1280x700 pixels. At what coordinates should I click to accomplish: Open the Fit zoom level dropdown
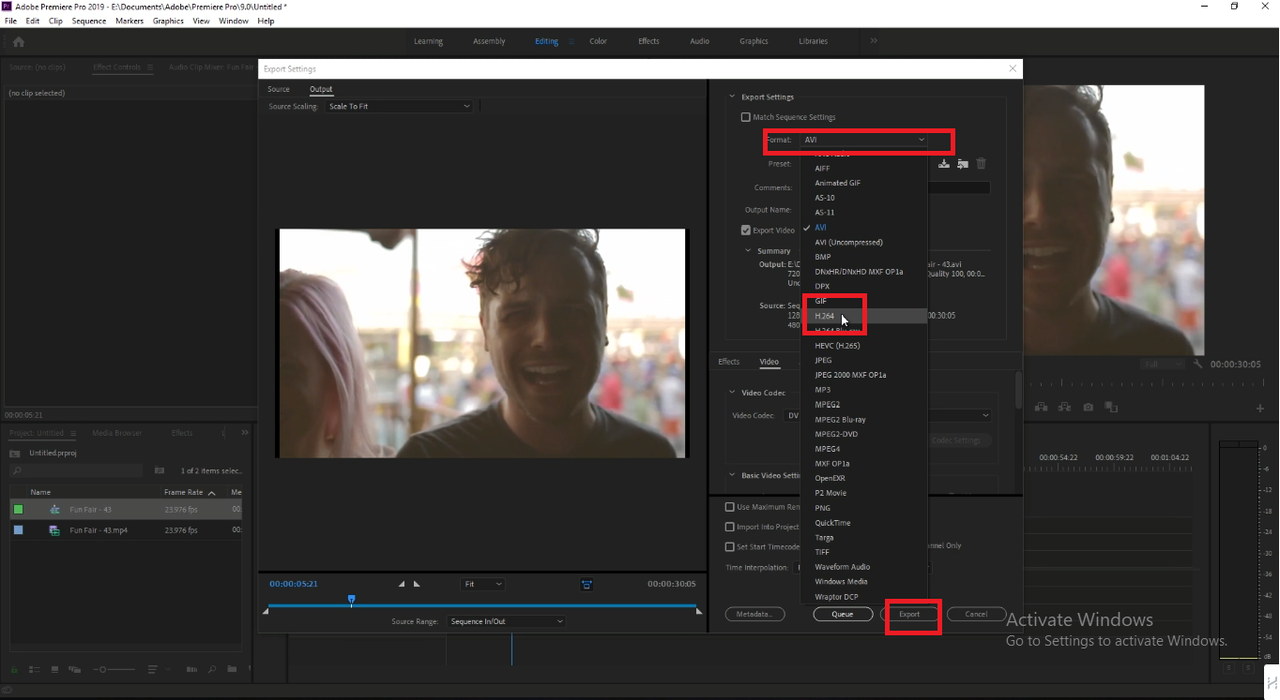(483, 584)
